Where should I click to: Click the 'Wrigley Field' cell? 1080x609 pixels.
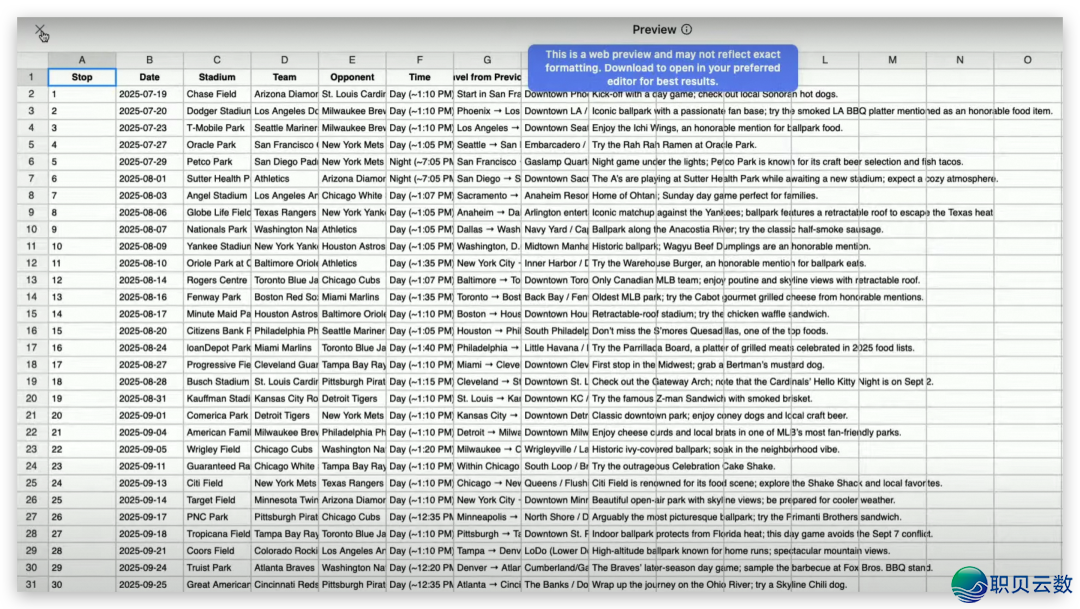[217, 449]
